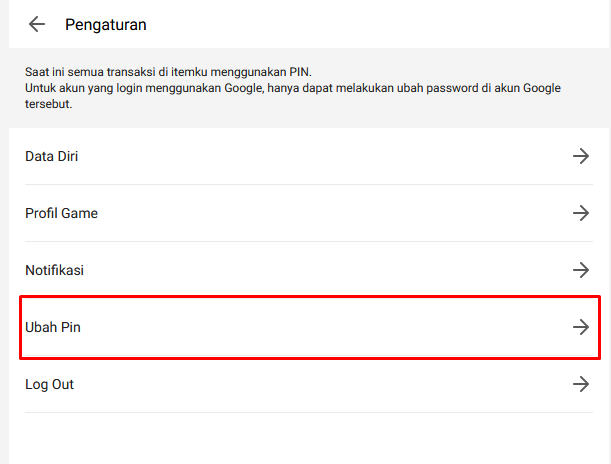Image resolution: width=611 pixels, height=464 pixels.
Task: Expand the Profil Game settings row
Action: 300,213
